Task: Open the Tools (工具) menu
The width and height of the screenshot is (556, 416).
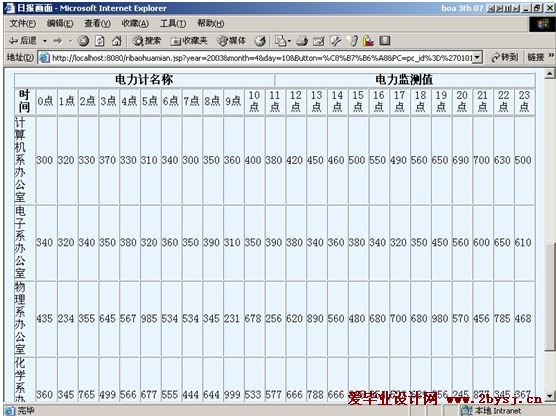Action: coord(173,23)
